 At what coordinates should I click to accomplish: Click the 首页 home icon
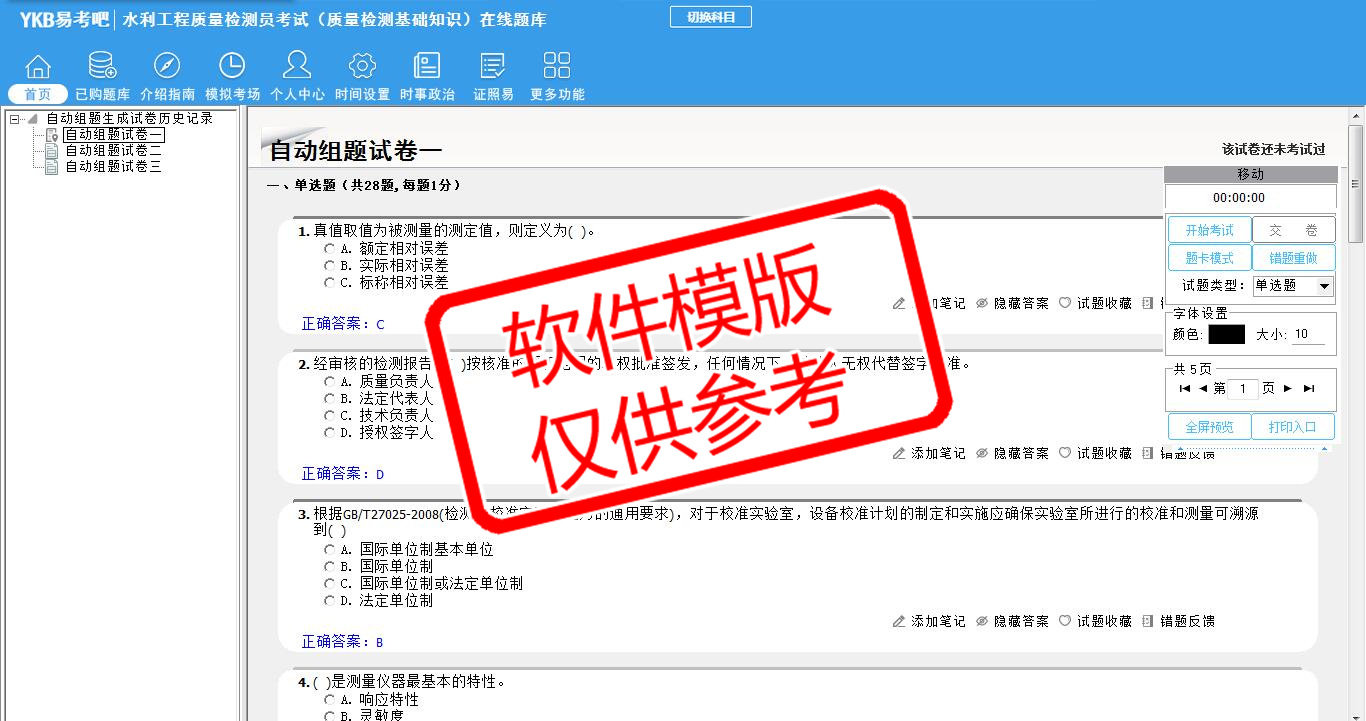click(x=38, y=67)
